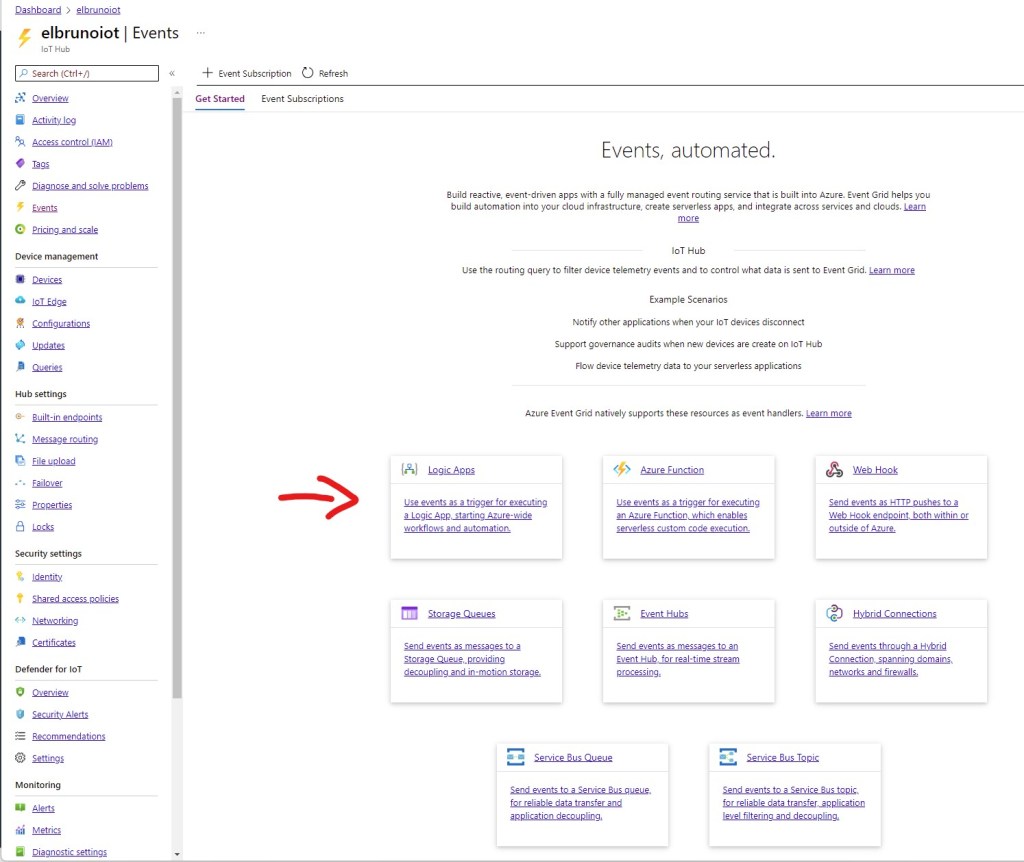Click the Tags icon
The image size is (1024, 862).
[x=20, y=163]
